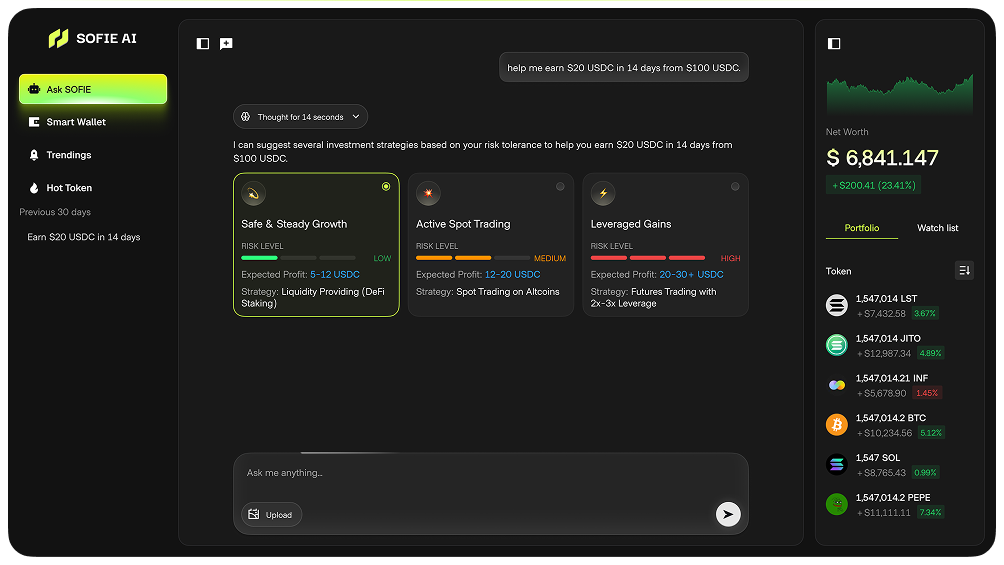Click the JITO token icon
Screen dimensions: 1004x565
[x=837, y=345]
